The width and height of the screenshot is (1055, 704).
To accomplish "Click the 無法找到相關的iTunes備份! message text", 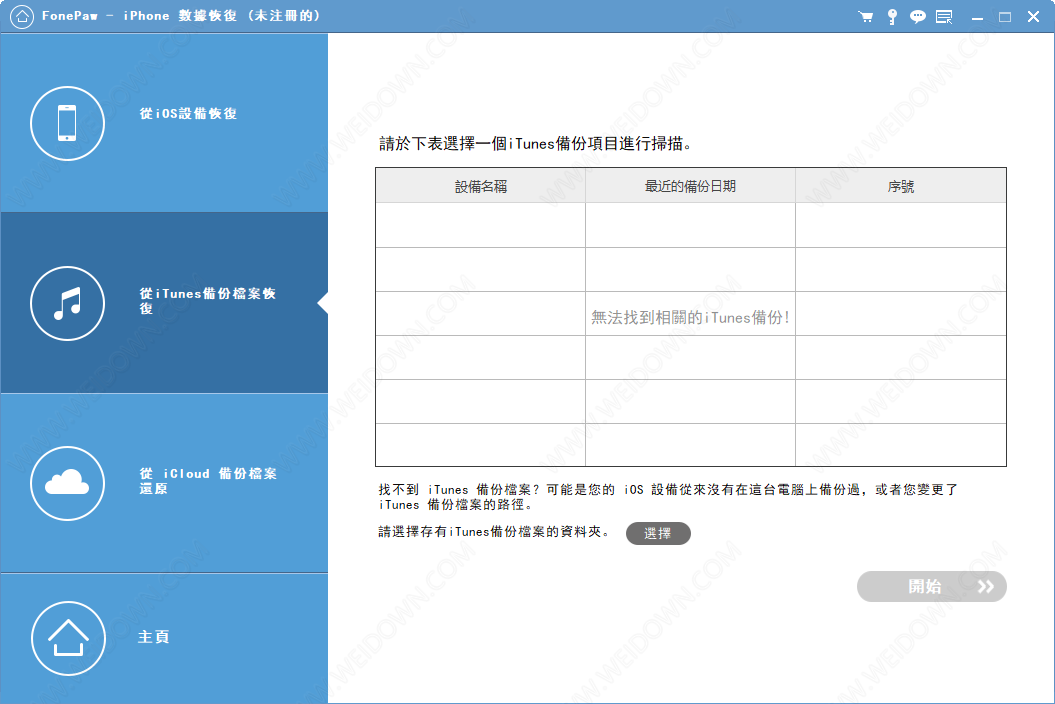I will (690, 317).
